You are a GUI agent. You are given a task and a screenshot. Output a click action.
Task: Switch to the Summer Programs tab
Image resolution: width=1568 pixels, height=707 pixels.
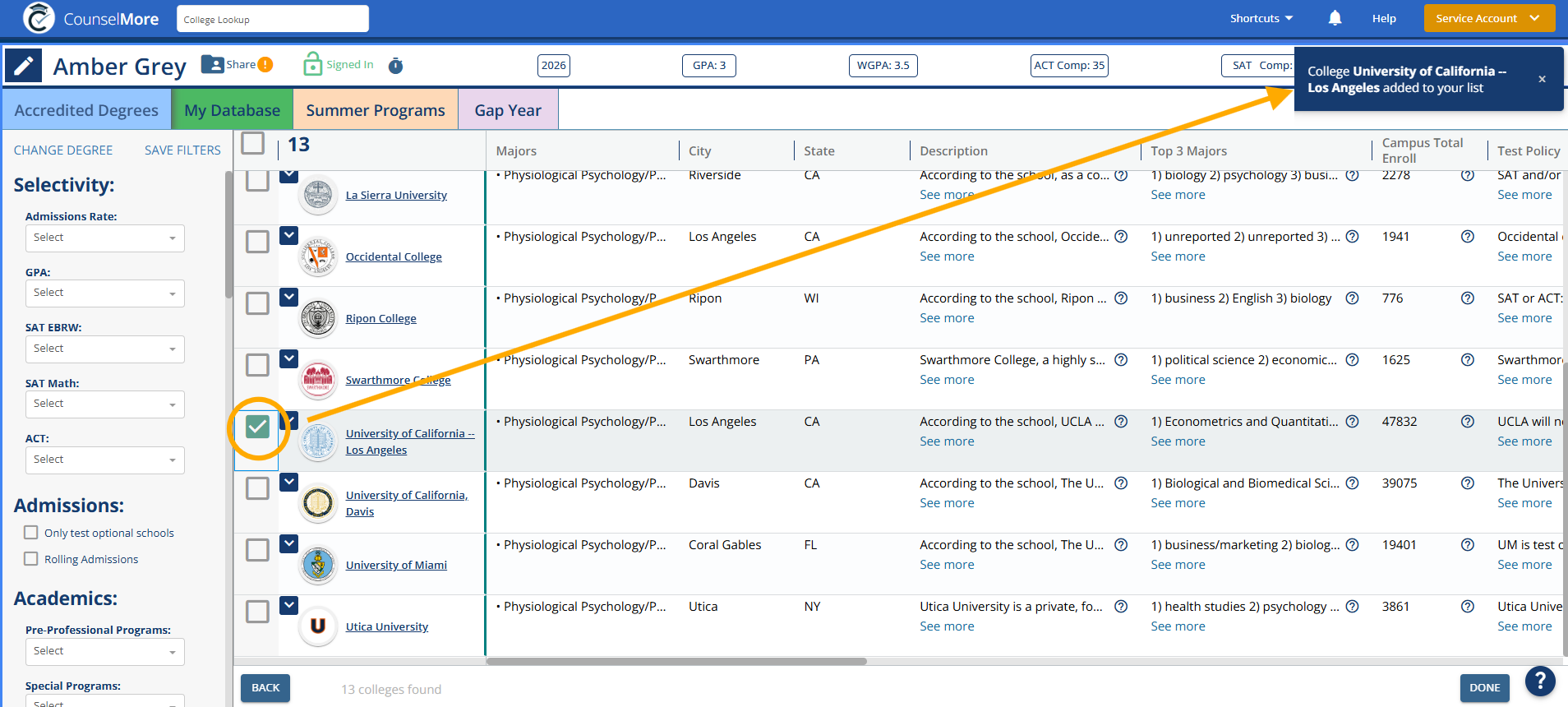click(x=376, y=109)
